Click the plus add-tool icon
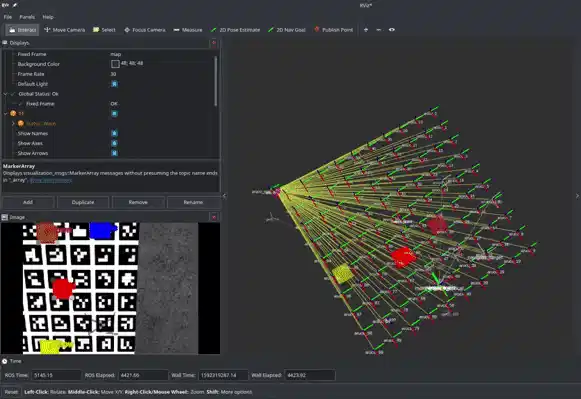 coord(366,30)
